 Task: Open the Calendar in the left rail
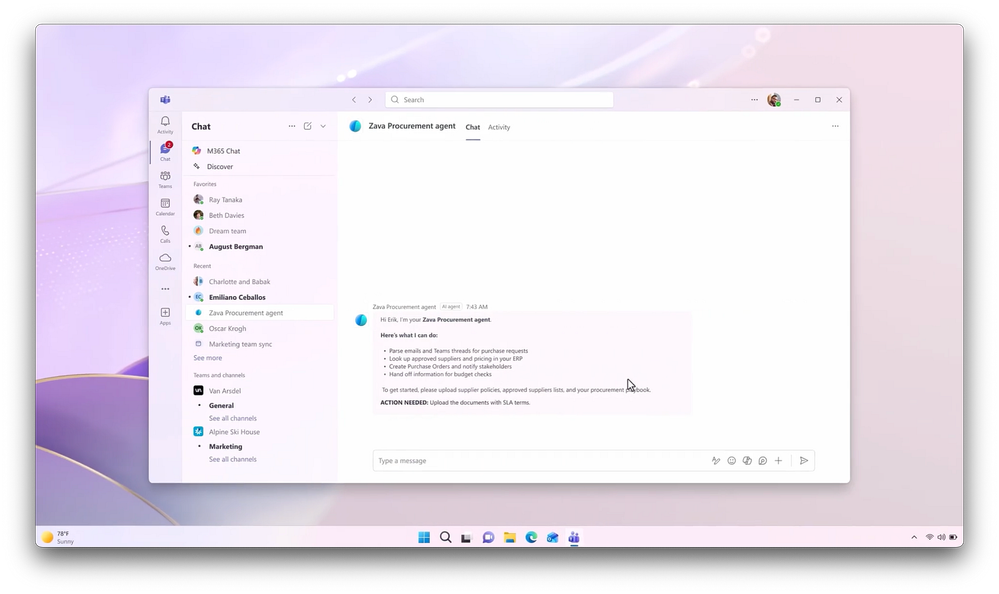165,206
